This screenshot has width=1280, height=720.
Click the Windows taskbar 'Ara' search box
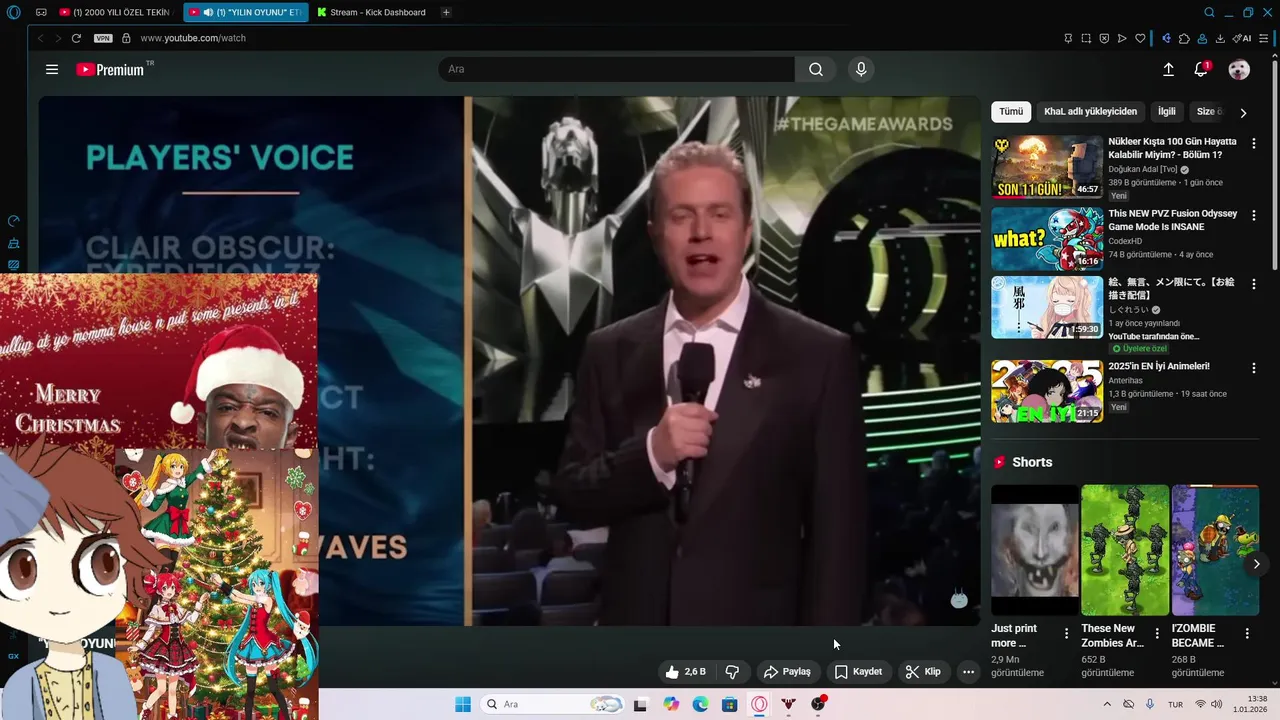[551, 704]
